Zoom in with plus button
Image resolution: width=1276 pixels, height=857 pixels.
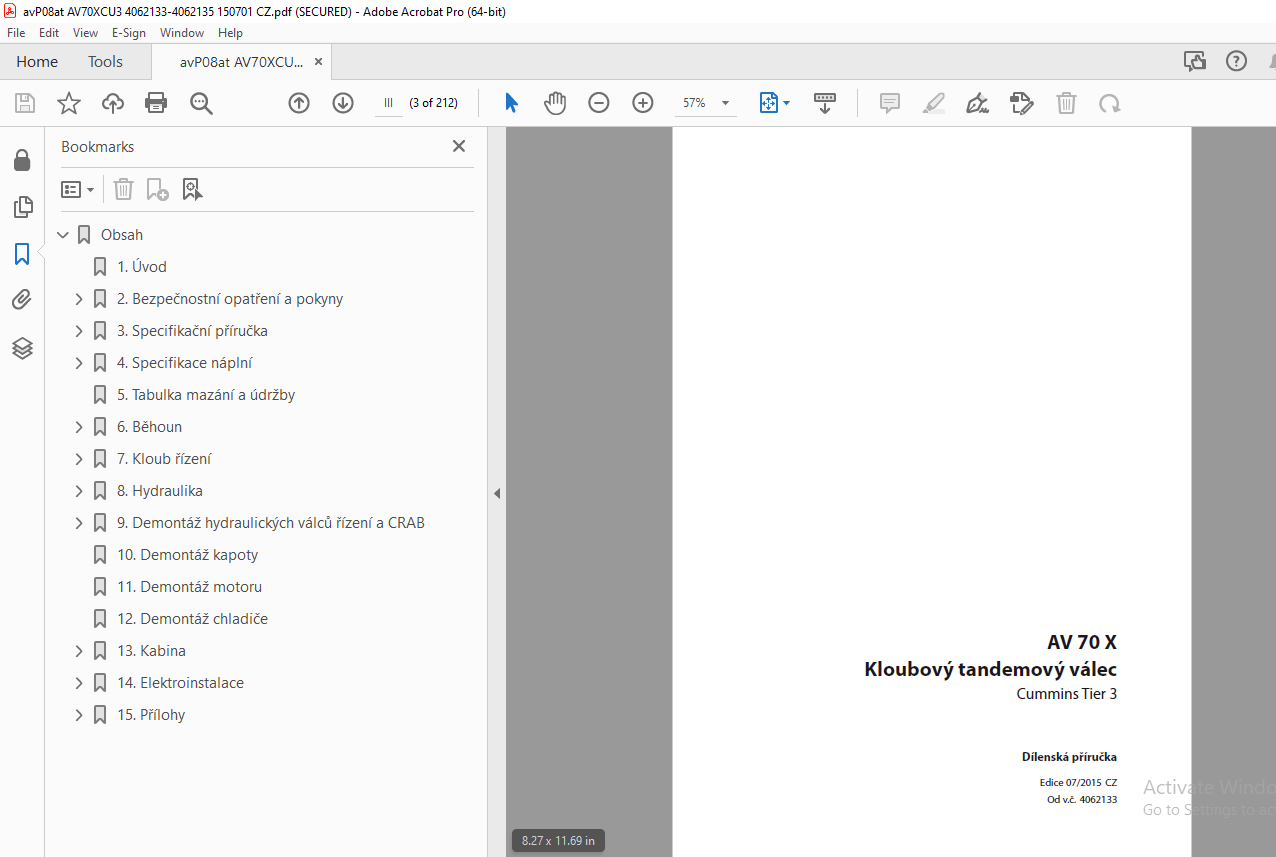[643, 103]
